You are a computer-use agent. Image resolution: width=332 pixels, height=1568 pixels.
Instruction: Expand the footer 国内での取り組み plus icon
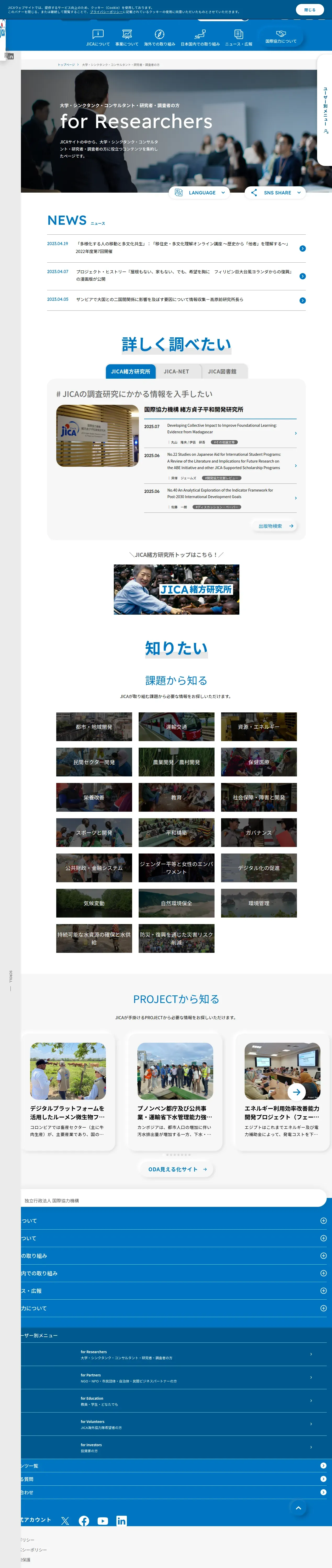(323, 1273)
